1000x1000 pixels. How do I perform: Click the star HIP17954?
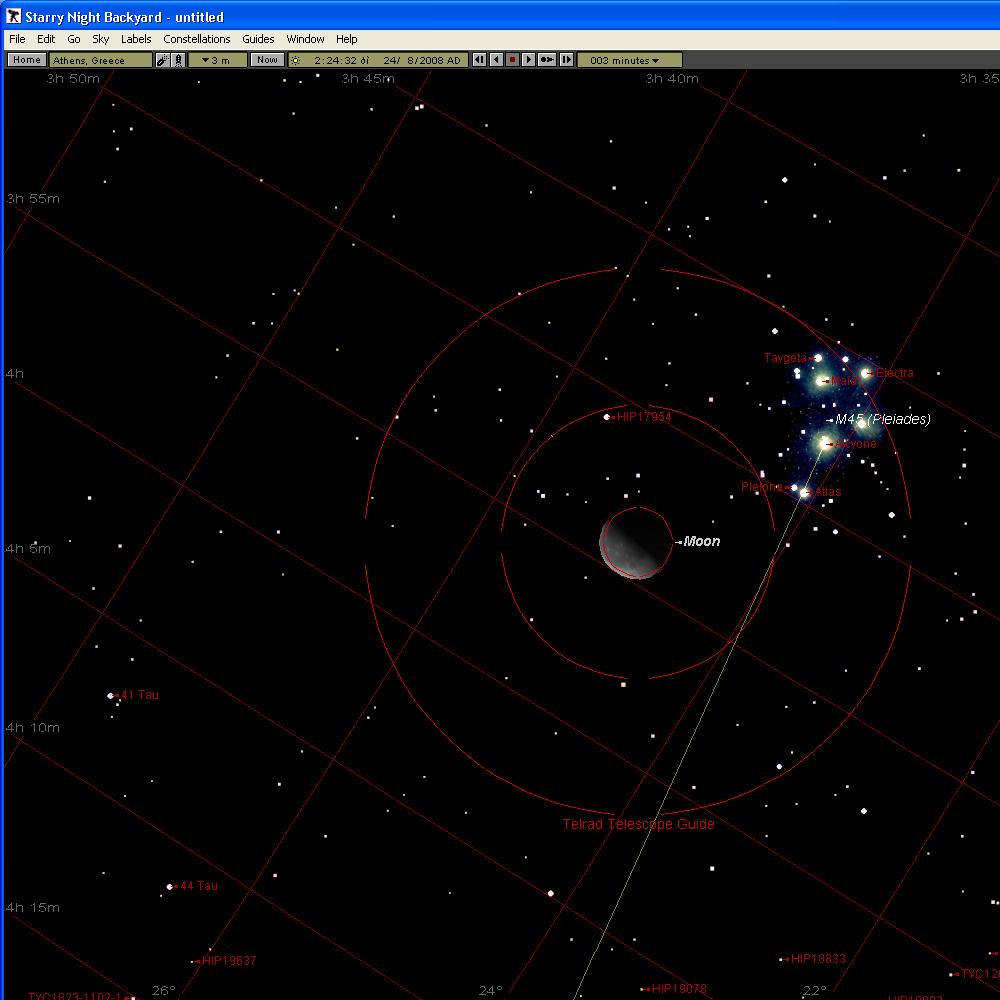[x=607, y=417]
